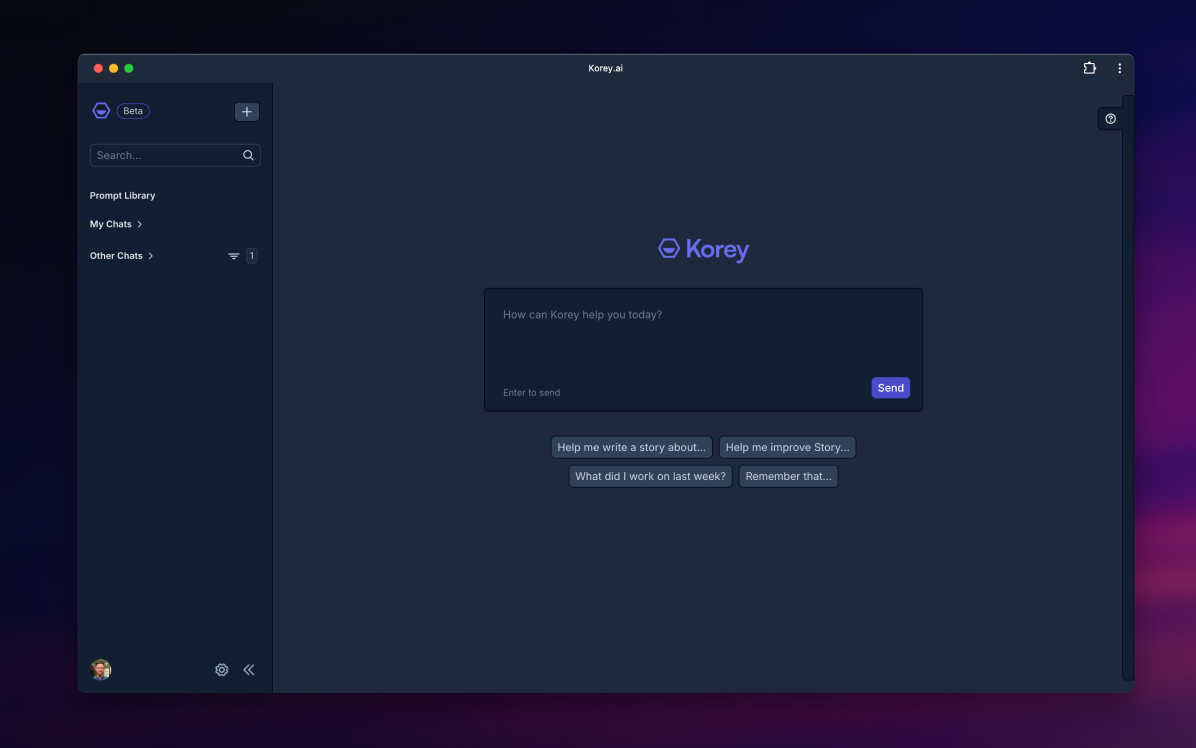Choose 'Help me write a story about...' suggestion
Viewport: 1196px width, 748px height.
click(632, 448)
